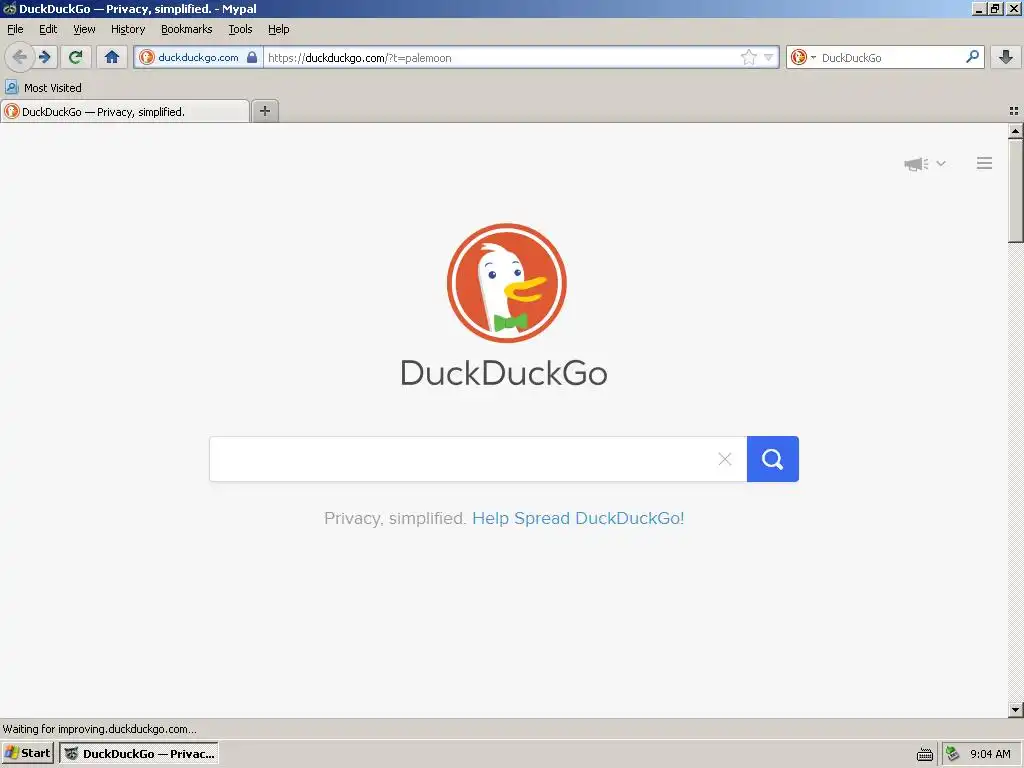Image resolution: width=1024 pixels, height=768 pixels.
Task: Clear the search field with X
Action: pyautogui.click(x=724, y=459)
